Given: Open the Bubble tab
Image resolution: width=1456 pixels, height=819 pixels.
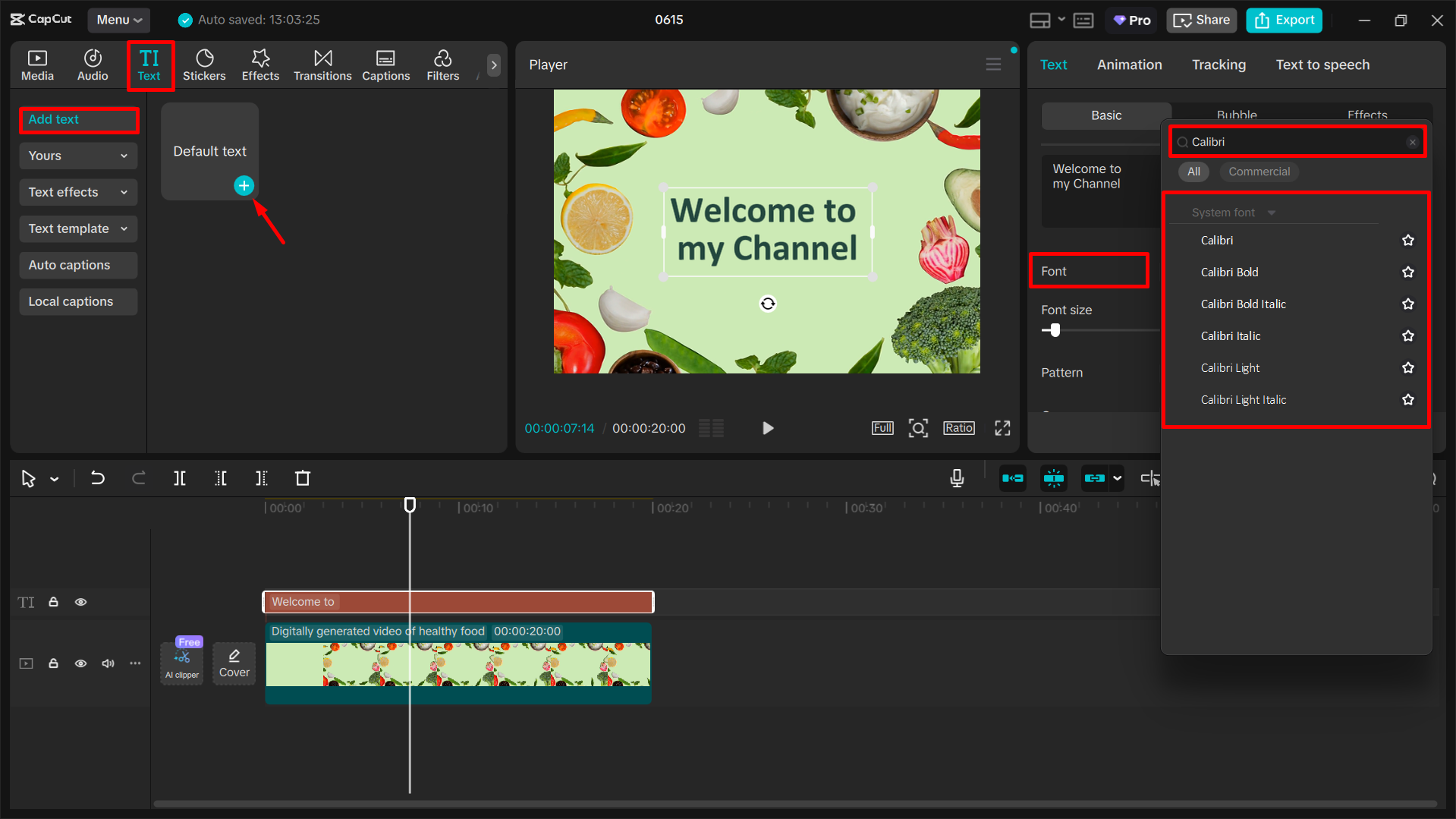Looking at the screenshot, I should tap(1236, 115).
